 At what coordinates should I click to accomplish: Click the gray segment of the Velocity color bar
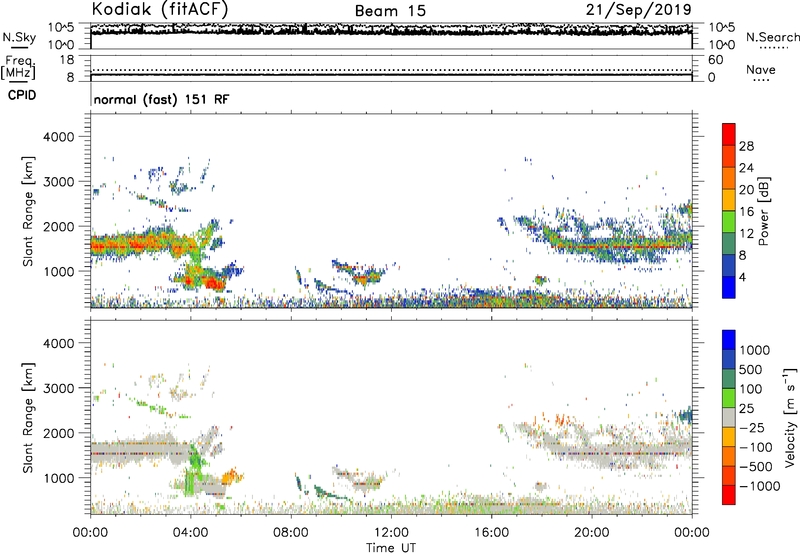click(x=729, y=417)
